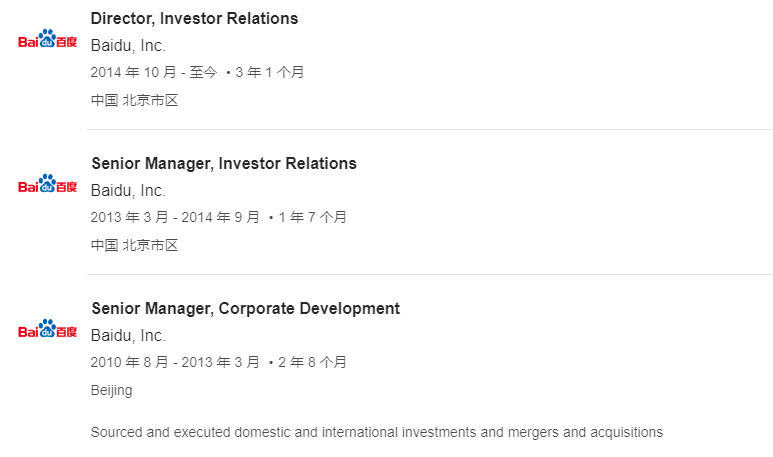Click the Beijing location text
Image resolution: width=773 pixels, height=457 pixels.
tap(111, 390)
